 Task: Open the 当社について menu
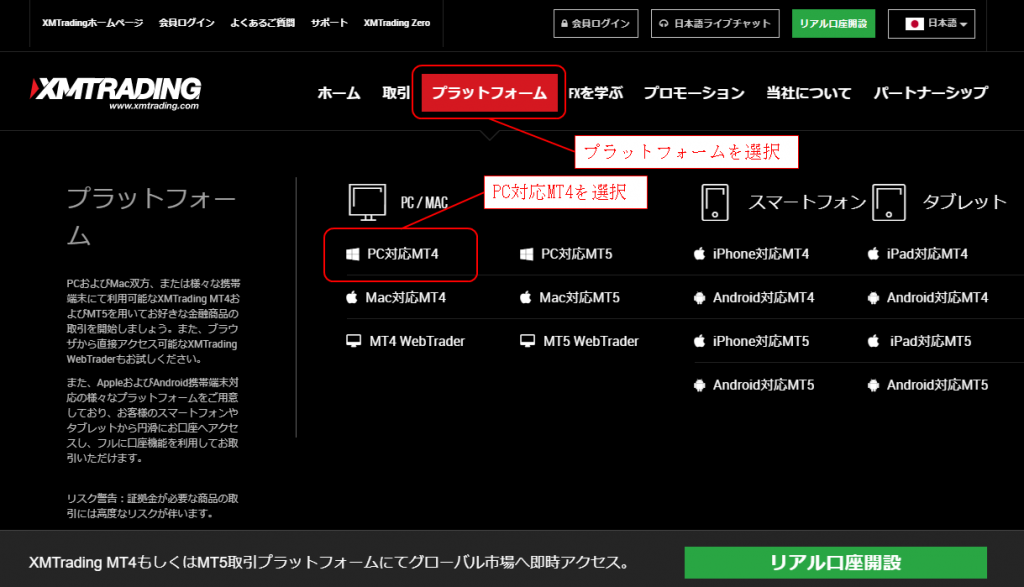[808, 93]
